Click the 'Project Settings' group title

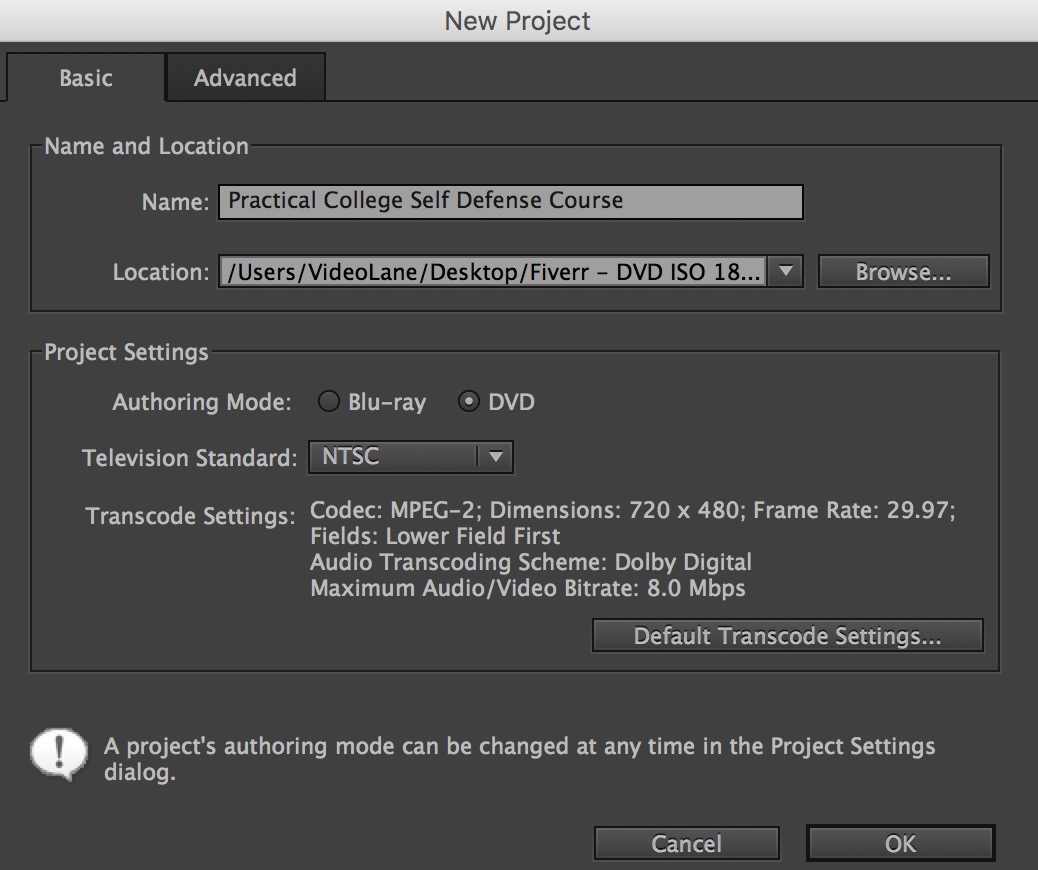pos(126,352)
